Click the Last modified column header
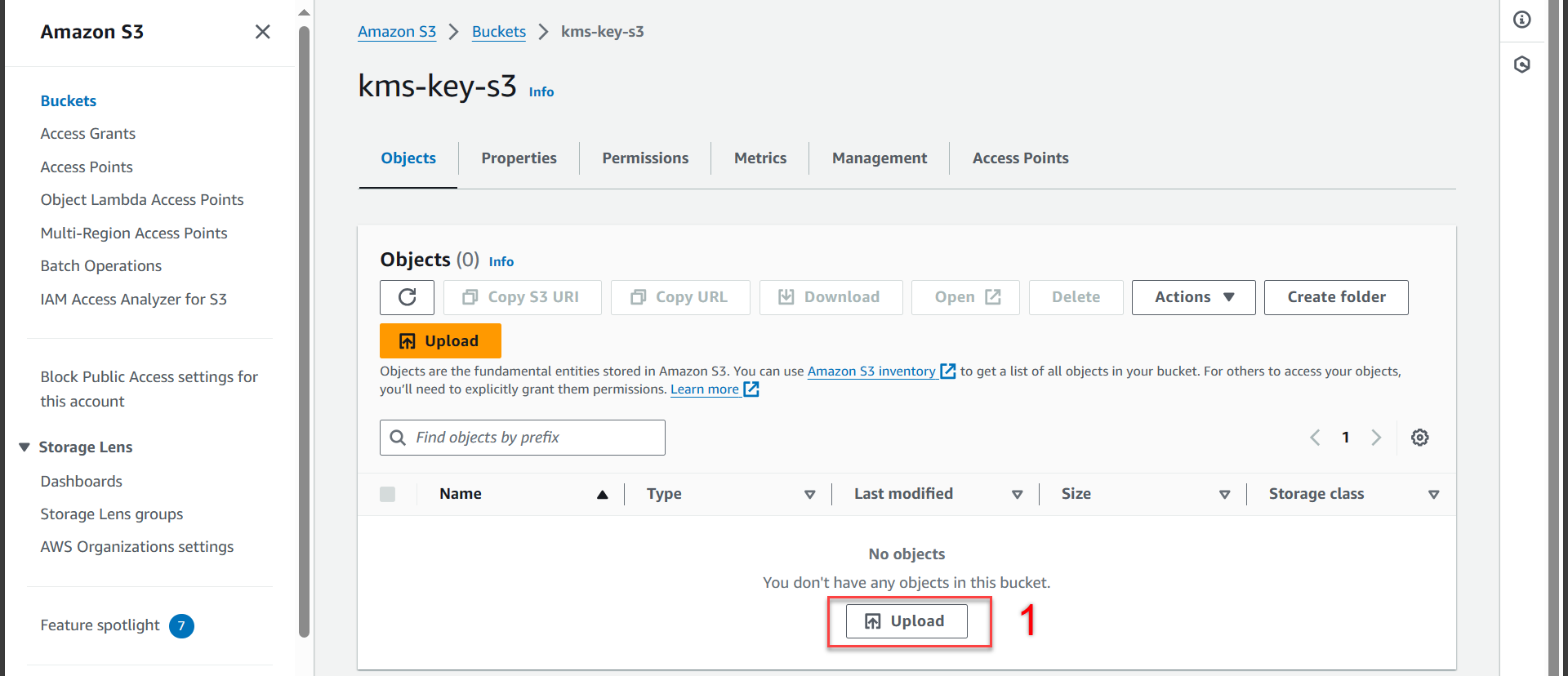 coord(903,494)
